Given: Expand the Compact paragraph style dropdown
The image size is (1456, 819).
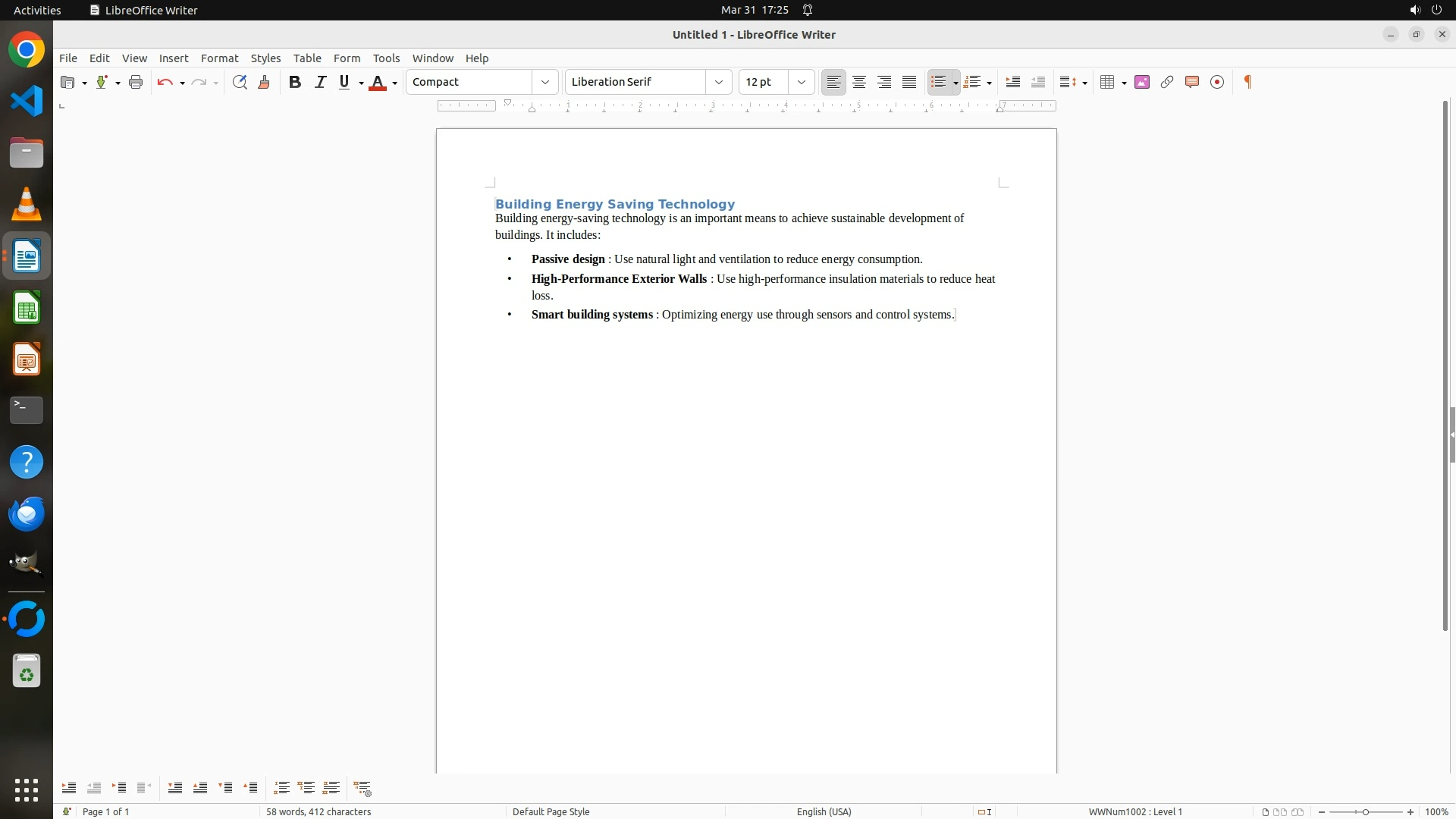Looking at the screenshot, I should tap(544, 82).
